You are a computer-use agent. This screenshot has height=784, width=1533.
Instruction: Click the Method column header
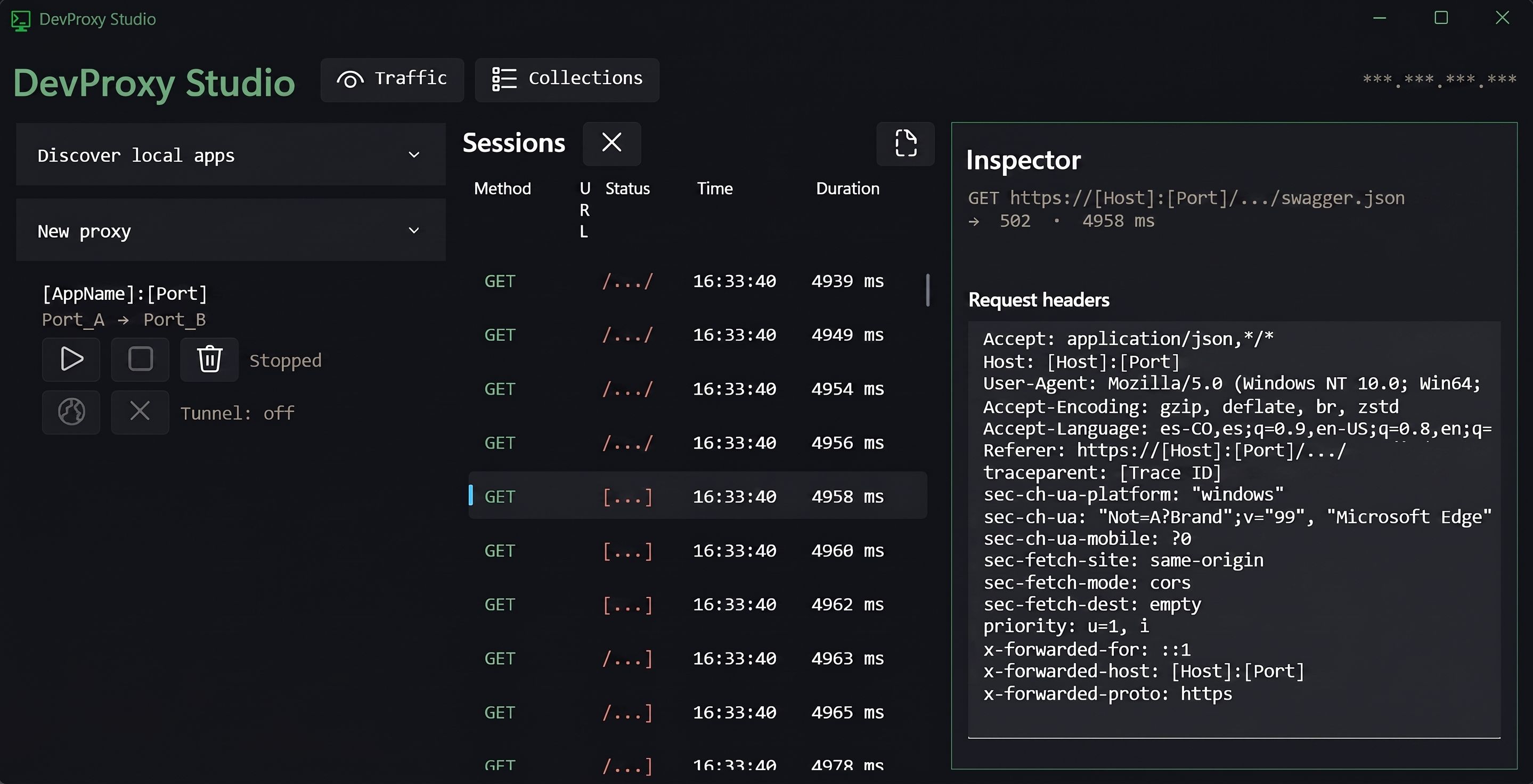coord(502,189)
